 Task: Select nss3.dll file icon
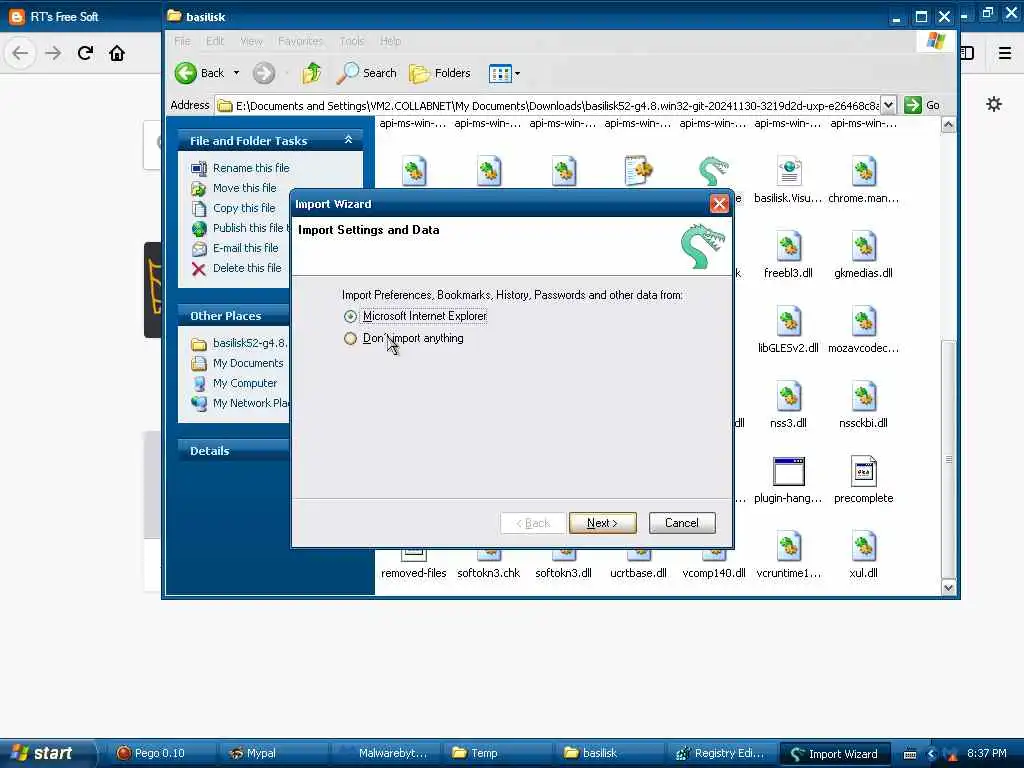point(789,397)
